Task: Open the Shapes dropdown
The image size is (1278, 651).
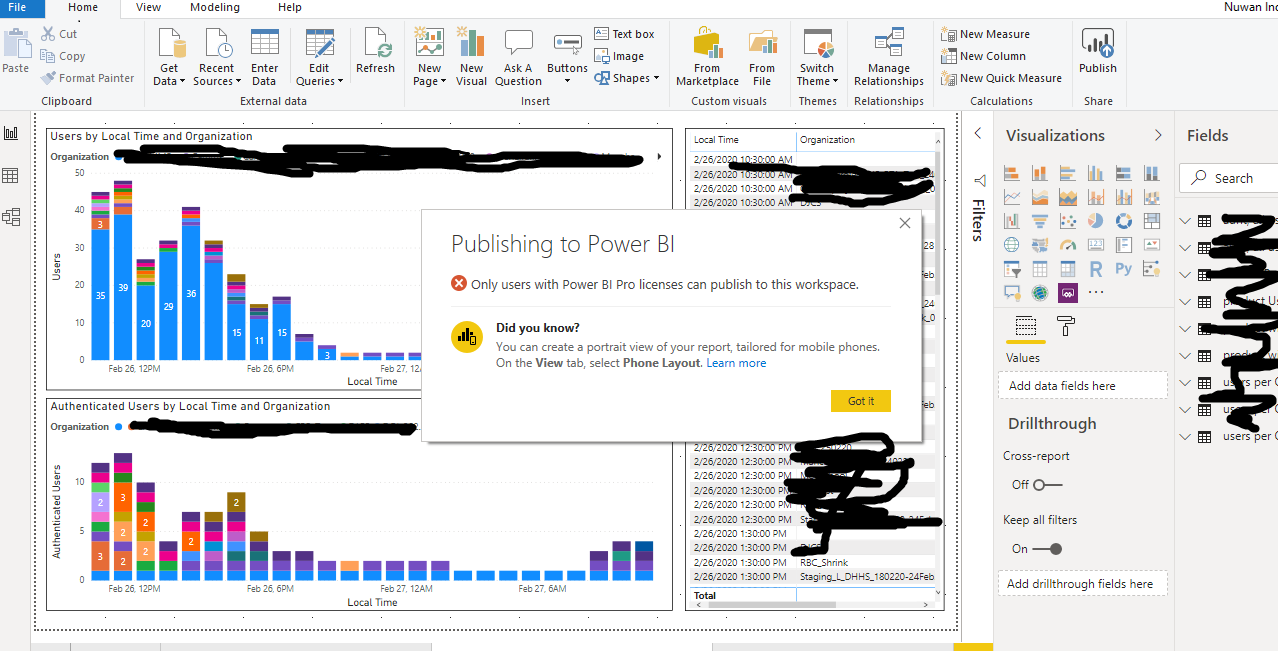Action: 657,78
